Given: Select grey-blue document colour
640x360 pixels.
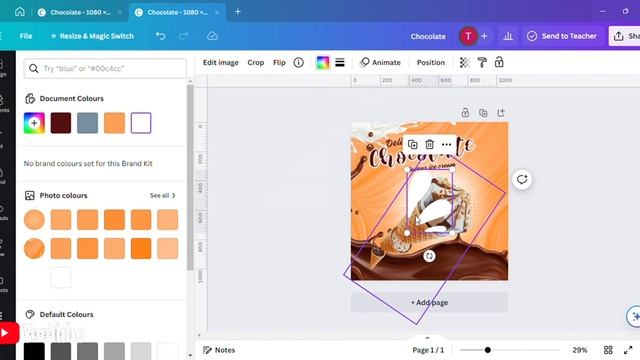Looking at the screenshot, I should [87, 123].
